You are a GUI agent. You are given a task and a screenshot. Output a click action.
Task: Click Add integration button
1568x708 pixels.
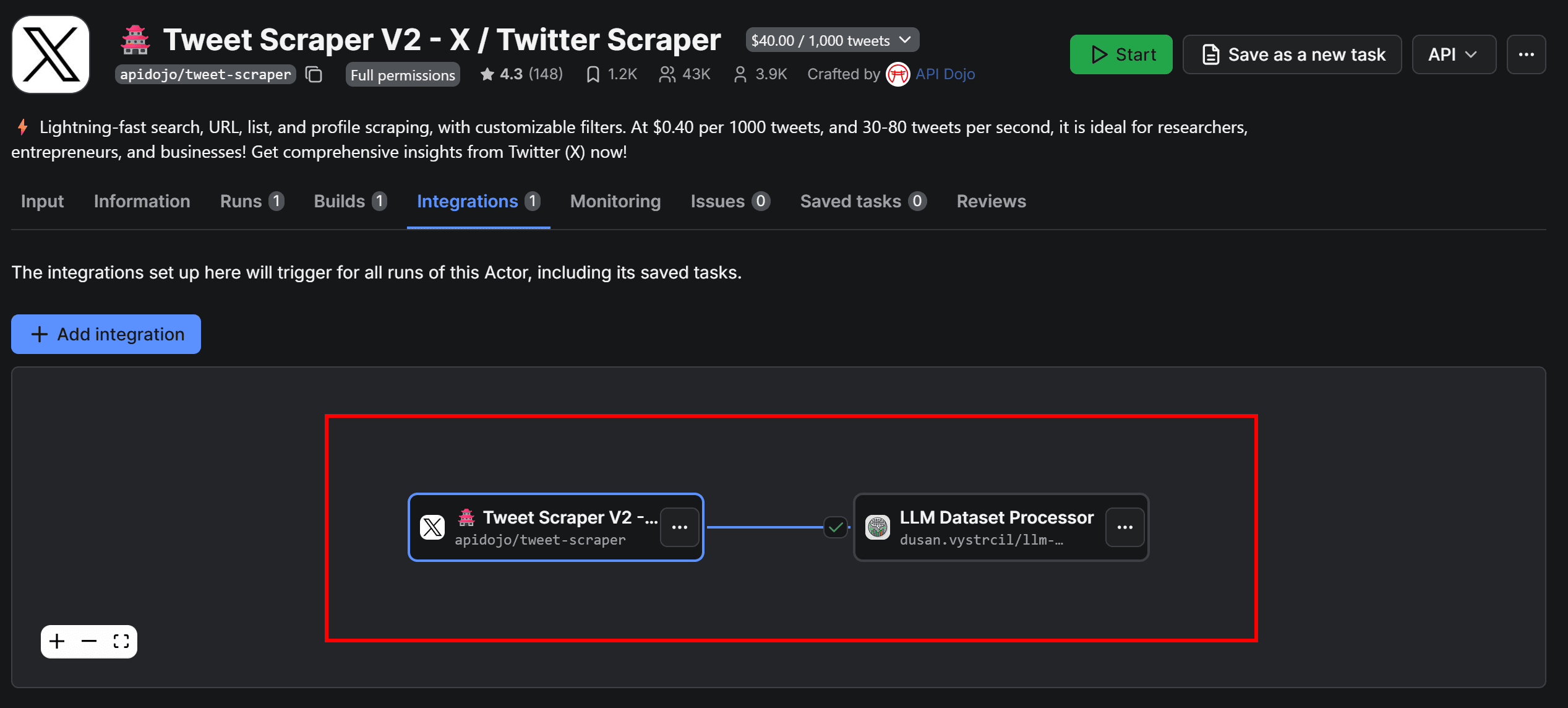click(106, 334)
